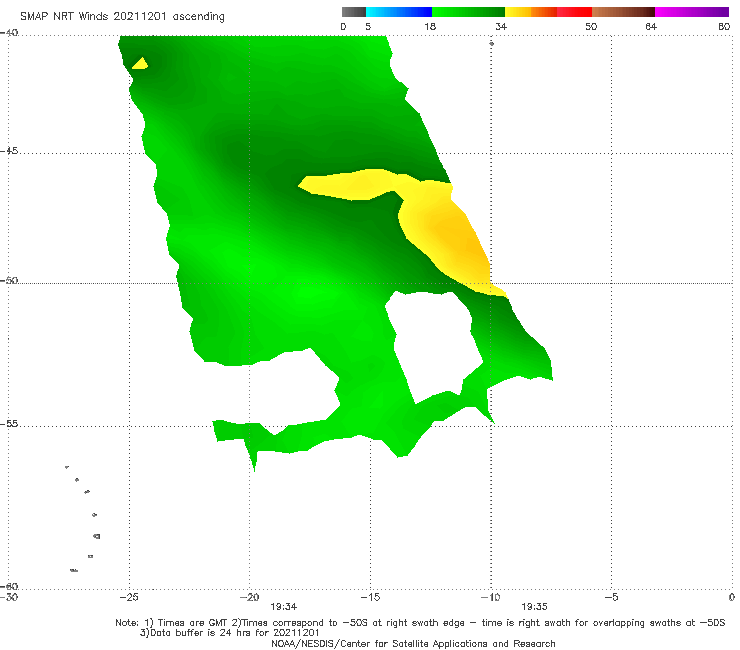
Task: Click the small yellow patch near top-left swath
Action: click(x=140, y=63)
